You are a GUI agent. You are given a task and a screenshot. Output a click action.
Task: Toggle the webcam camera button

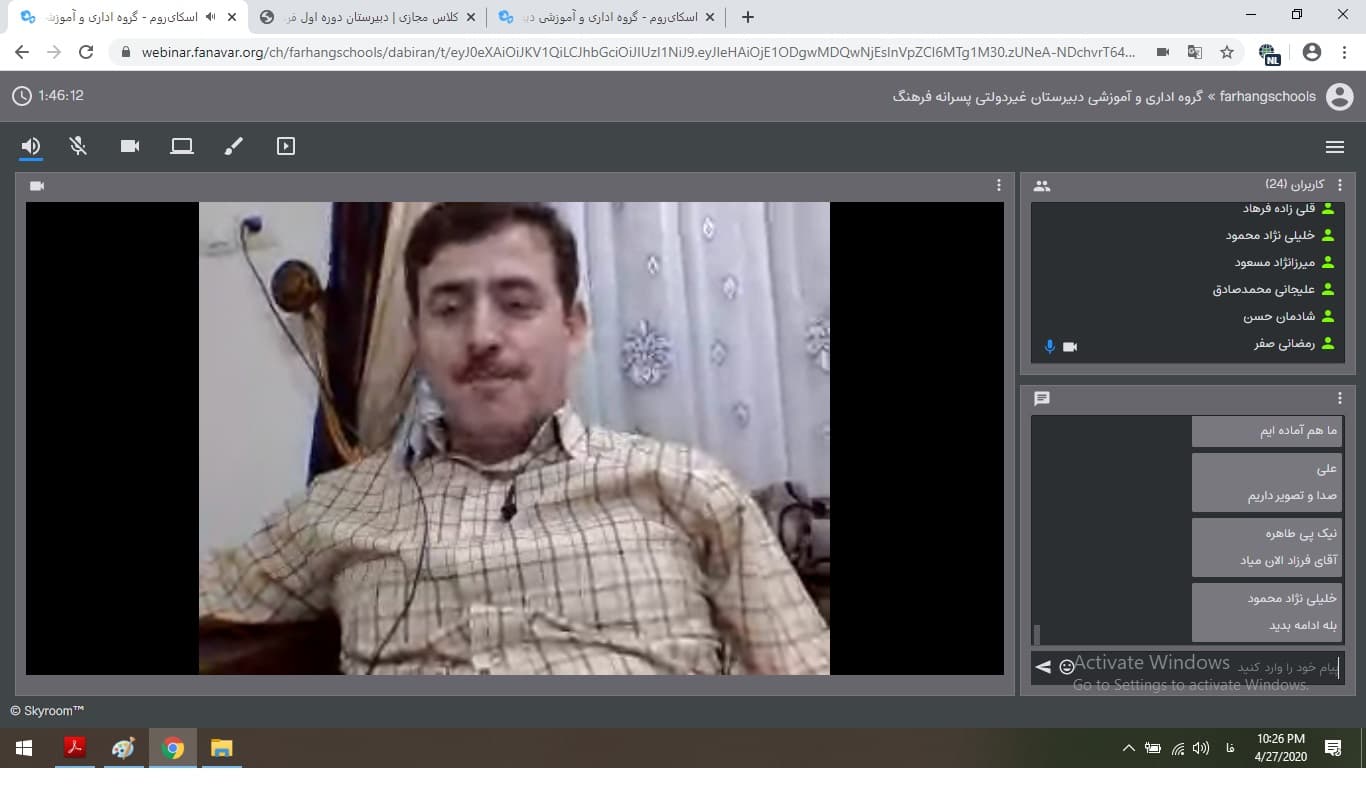coord(130,146)
